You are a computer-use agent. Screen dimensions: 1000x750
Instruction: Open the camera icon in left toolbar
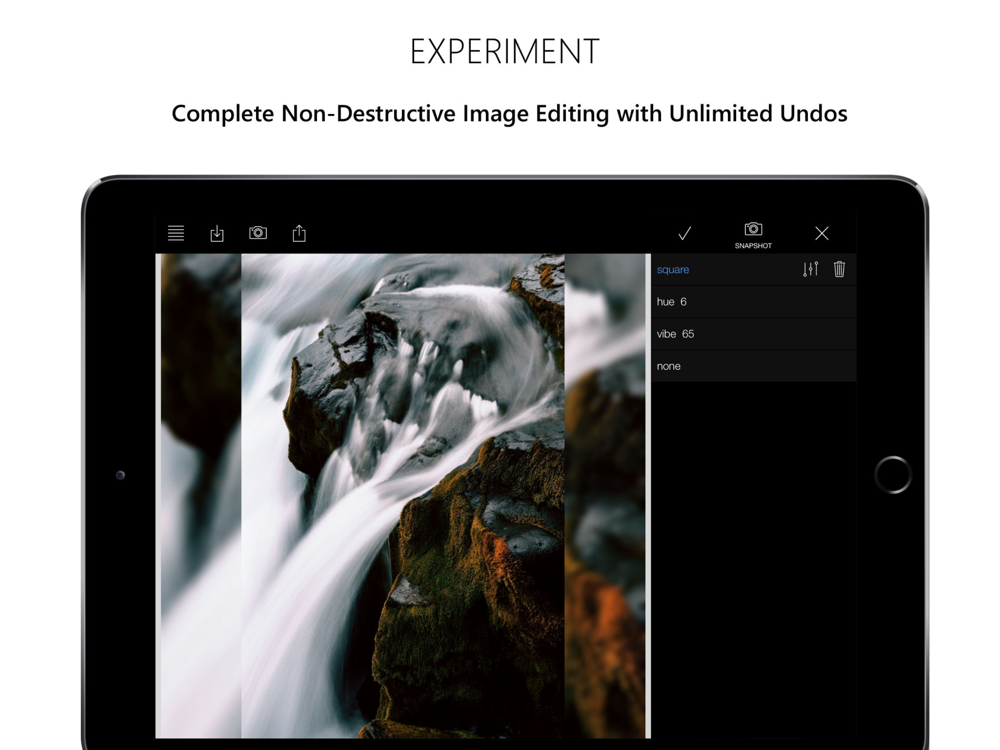click(258, 233)
